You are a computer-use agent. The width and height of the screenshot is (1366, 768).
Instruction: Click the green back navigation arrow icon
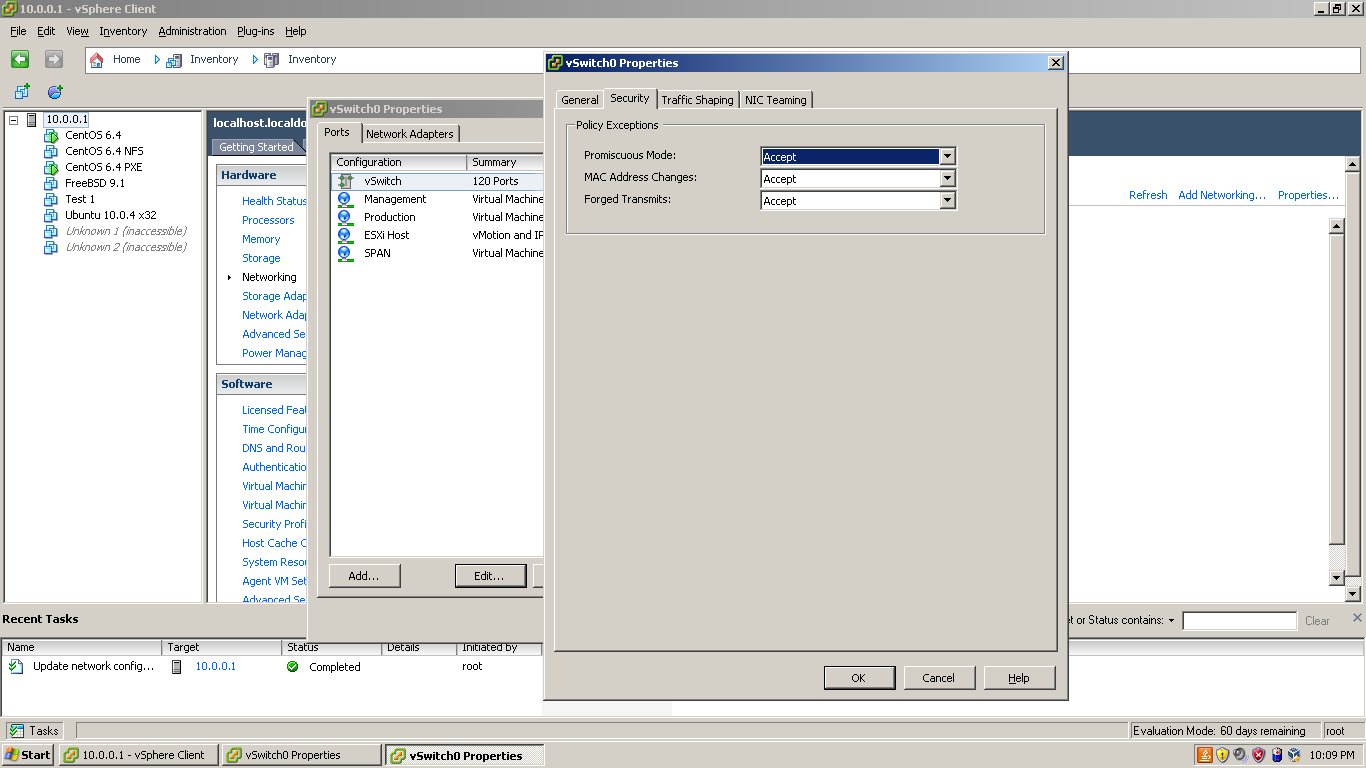point(20,59)
